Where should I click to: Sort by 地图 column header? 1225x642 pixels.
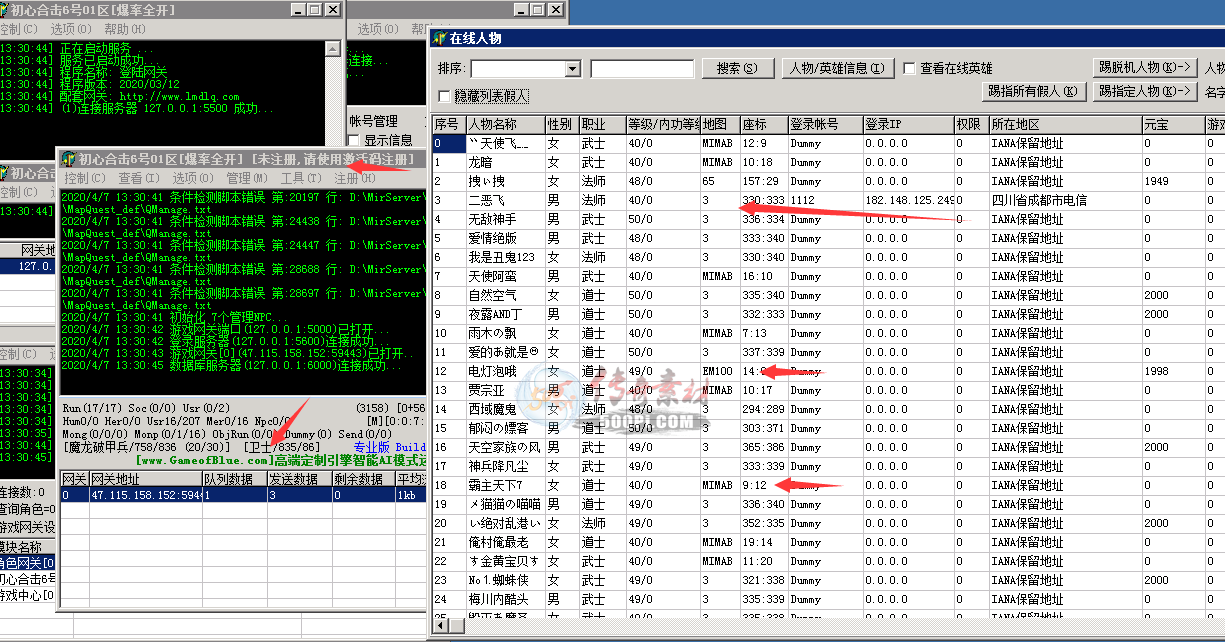click(x=719, y=125)
